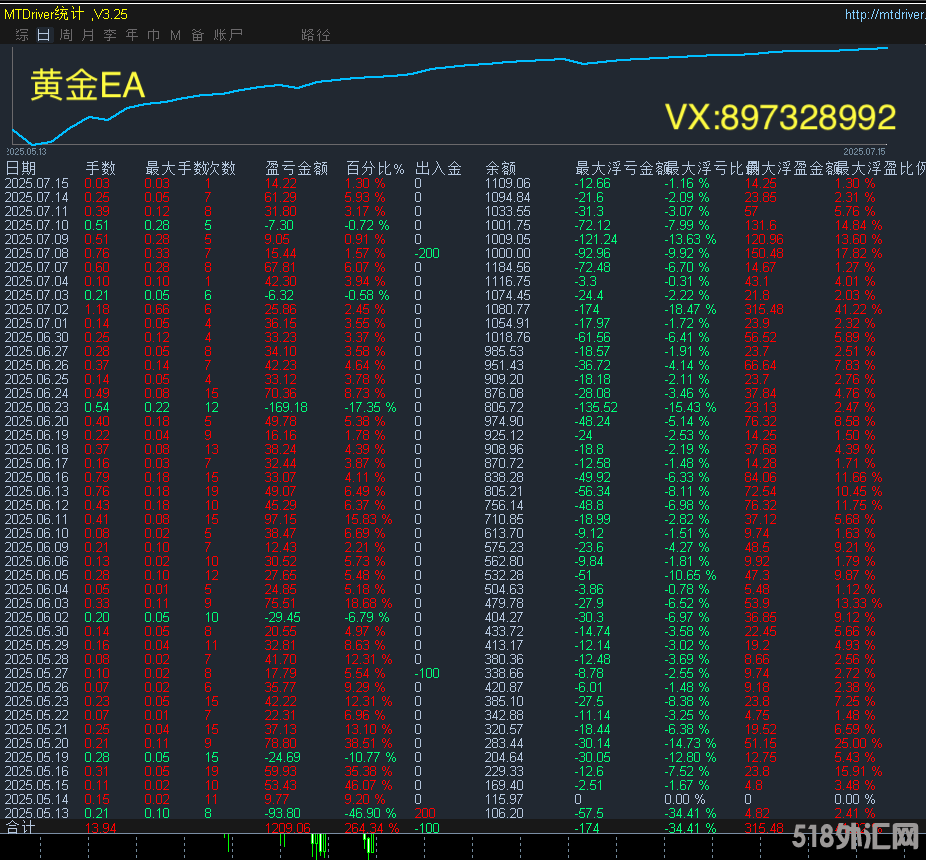Click the -29.45 loss amount
This screenshot has height=860, width=926.
[282, 617]
